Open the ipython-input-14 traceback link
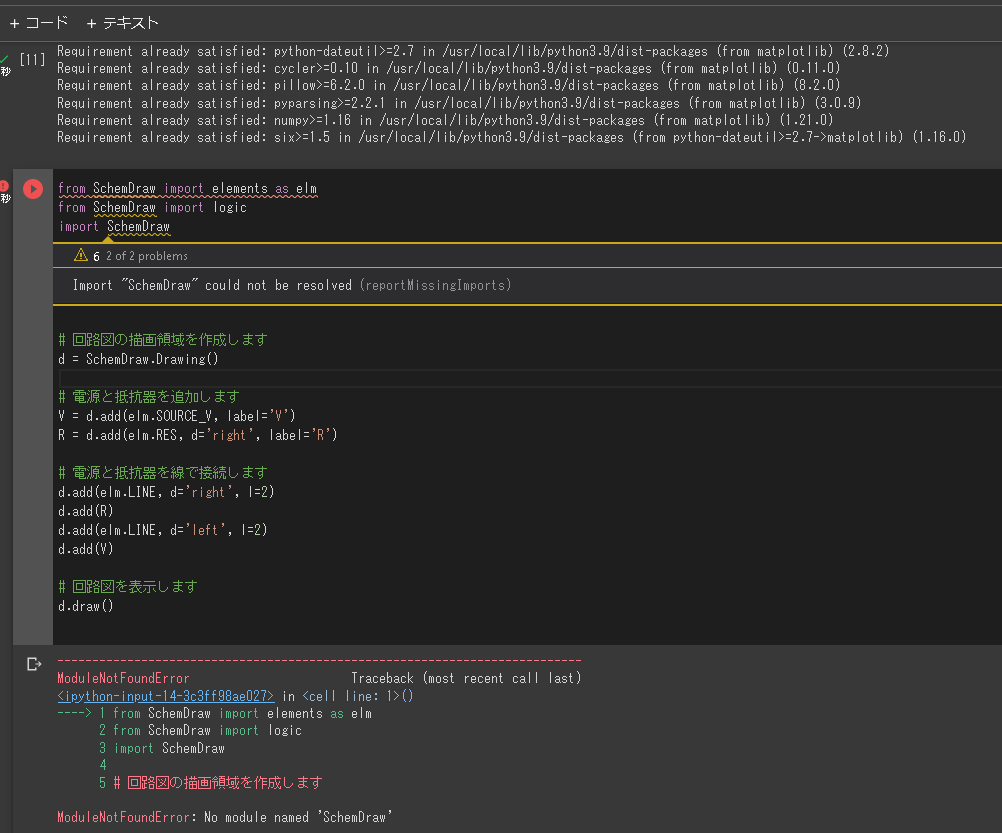Viewport: 1002px width, 833px height. 166,696
